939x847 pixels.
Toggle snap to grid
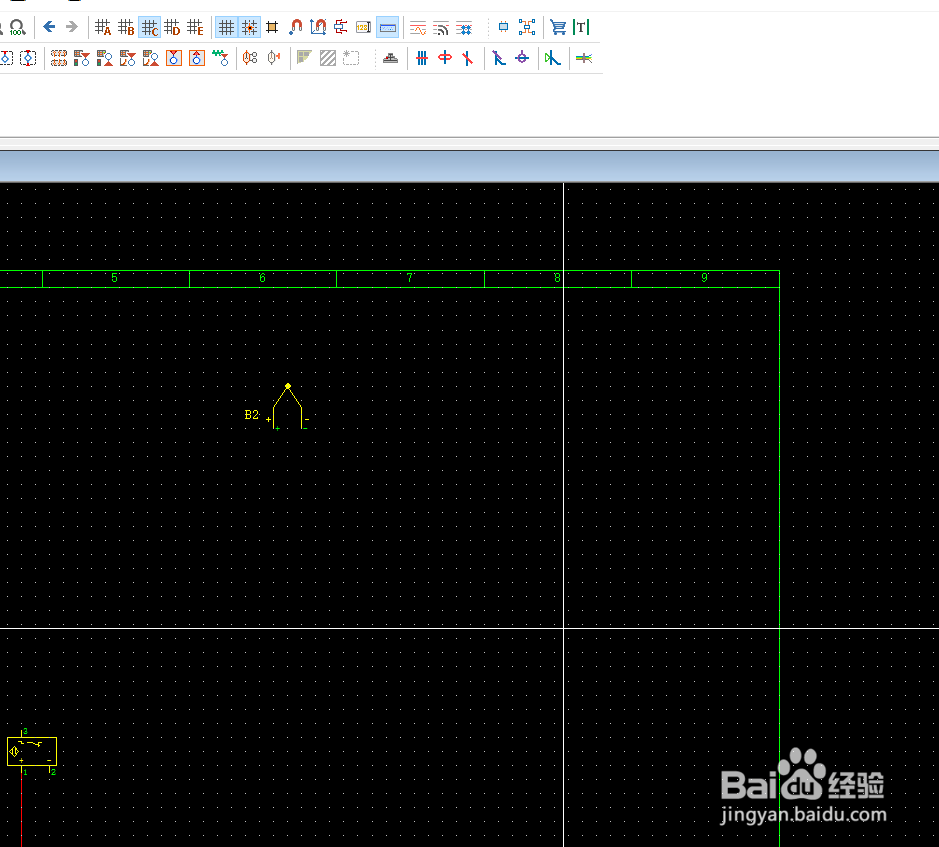click(250, 27)
